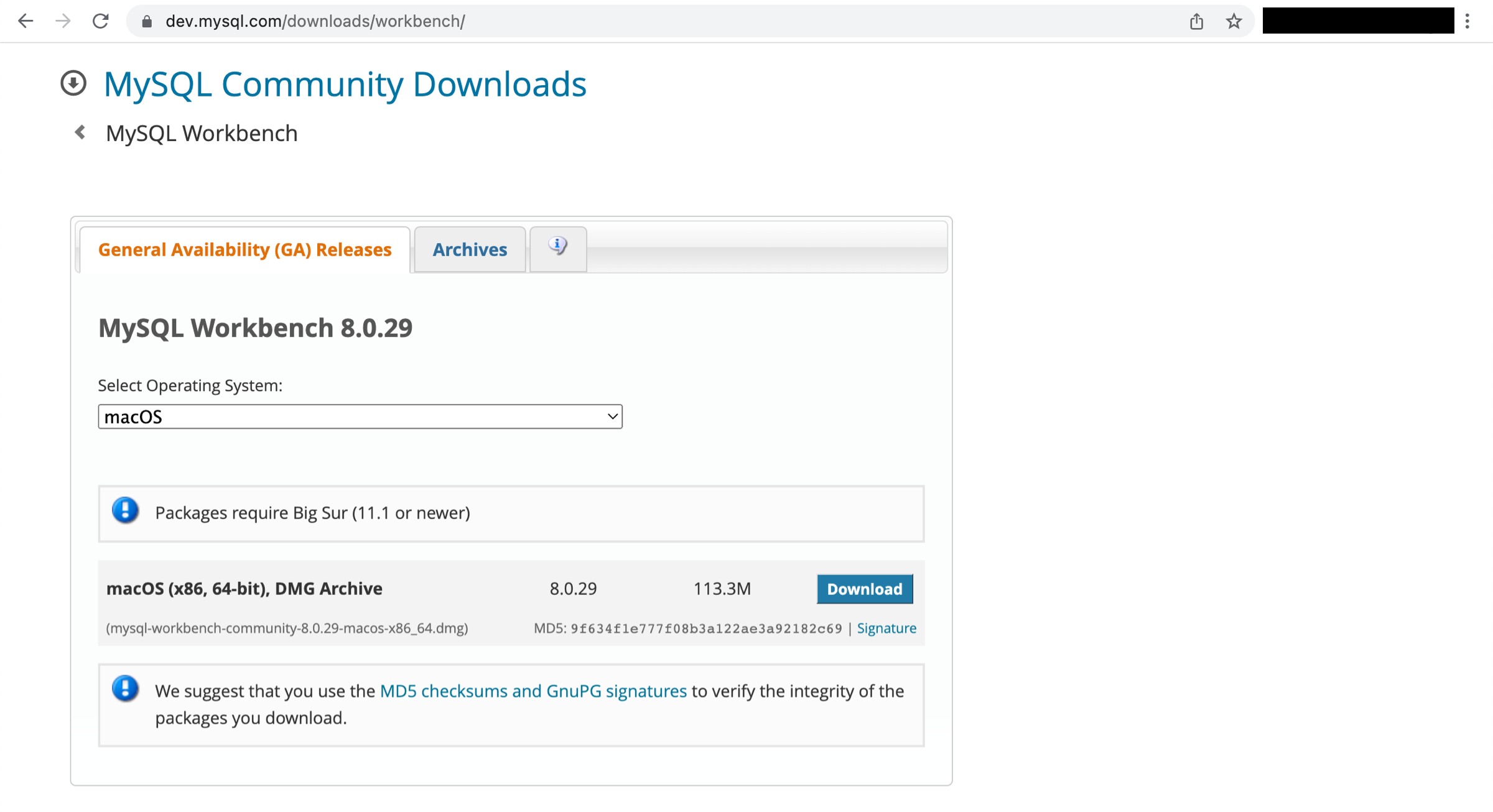Image resolution: width=1493 pixels, height=812 pixels.
Task: Click the info alert icon for Big Sur requirement
Action: point(125,511)
